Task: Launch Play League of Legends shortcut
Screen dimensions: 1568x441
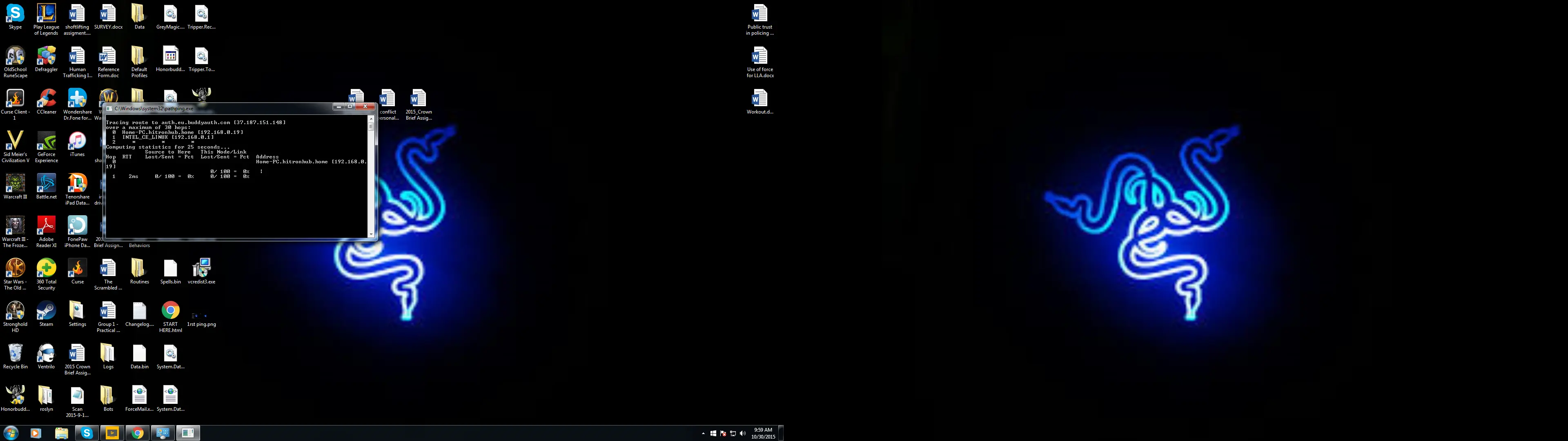Action: coord(46,20)
